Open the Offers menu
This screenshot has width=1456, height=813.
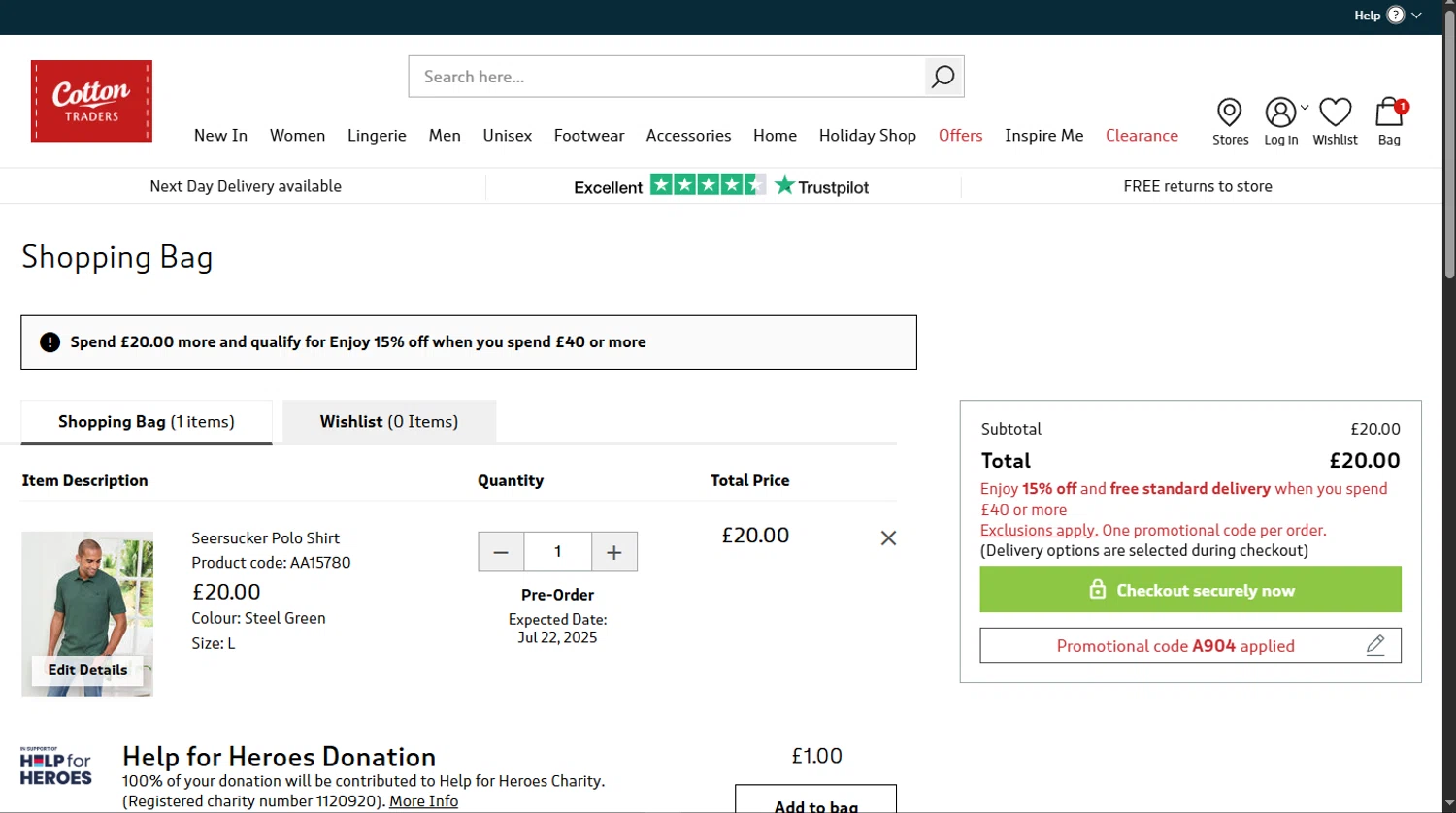coord(960,136)
